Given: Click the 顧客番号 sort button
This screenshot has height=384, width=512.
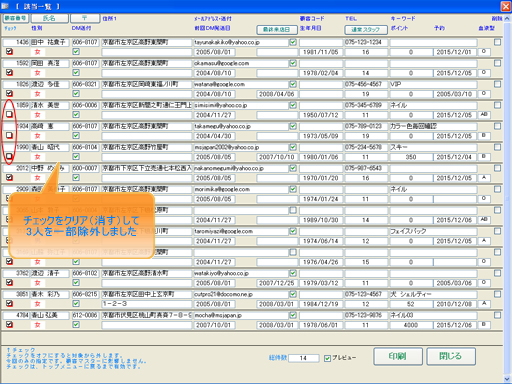Looking at the screenshot, I should click(x=16, y=18).
